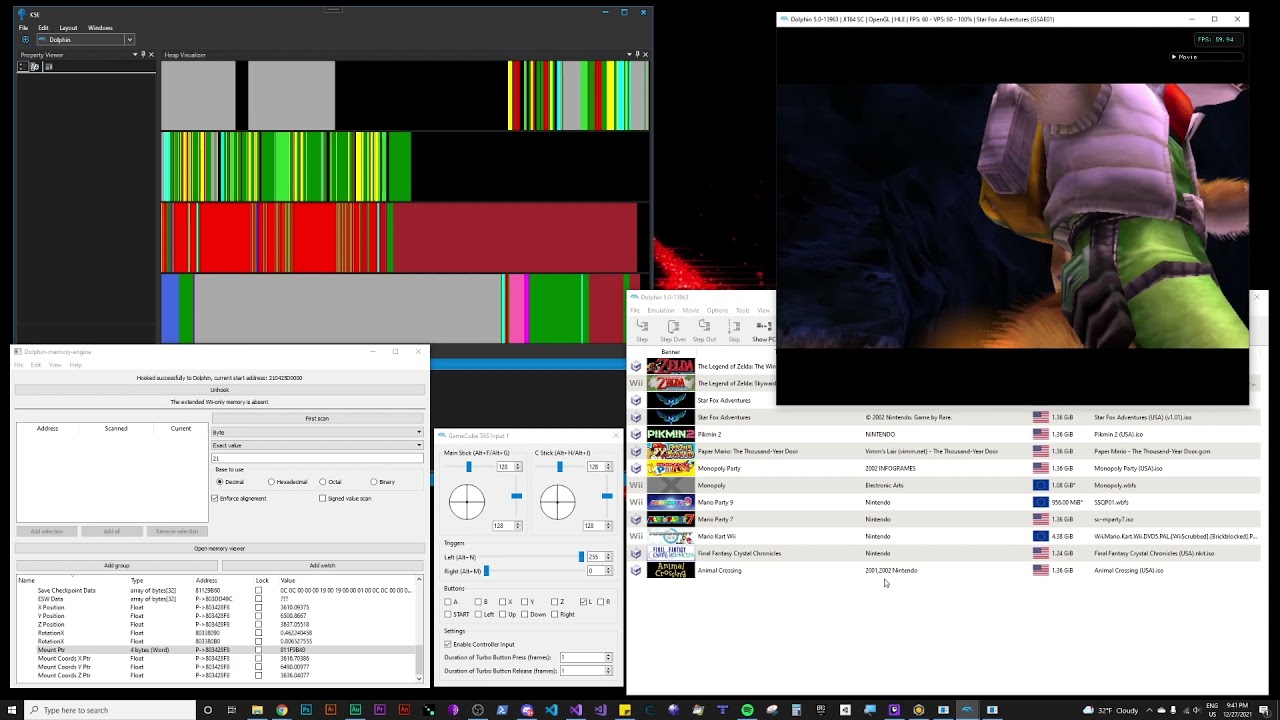Image resolution: width=1280 pixels, height=720 pixels.
Task: Toggle the Enforce alignement checkbox
Action: 215,498
